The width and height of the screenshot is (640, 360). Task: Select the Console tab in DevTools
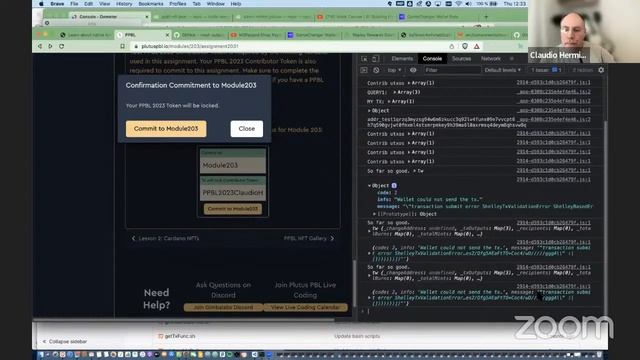432,59
